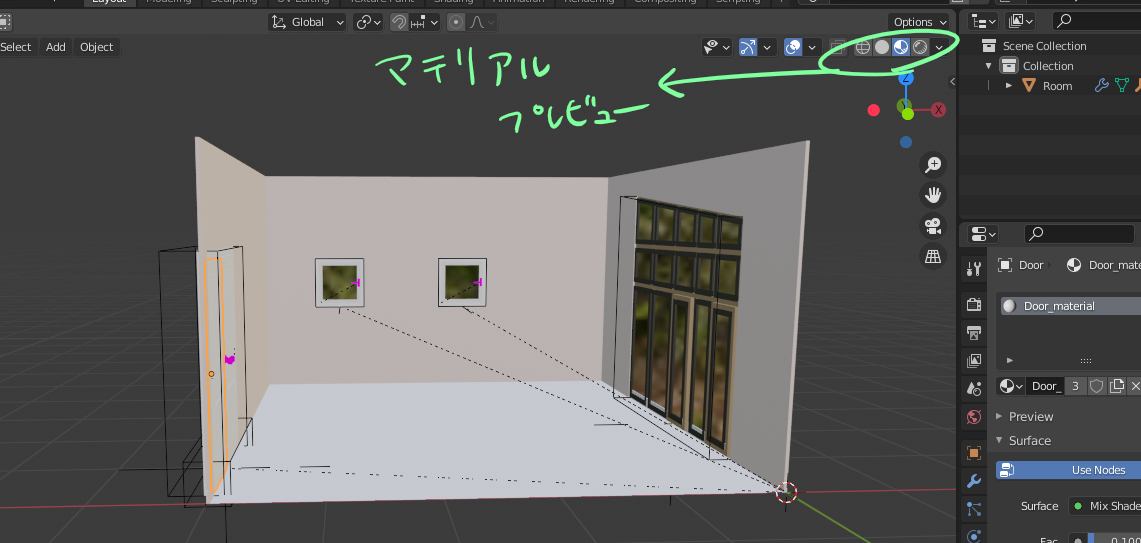The image size is (1141, 543).
Task: Click the properties editor search field
Action: point(1080,234)
